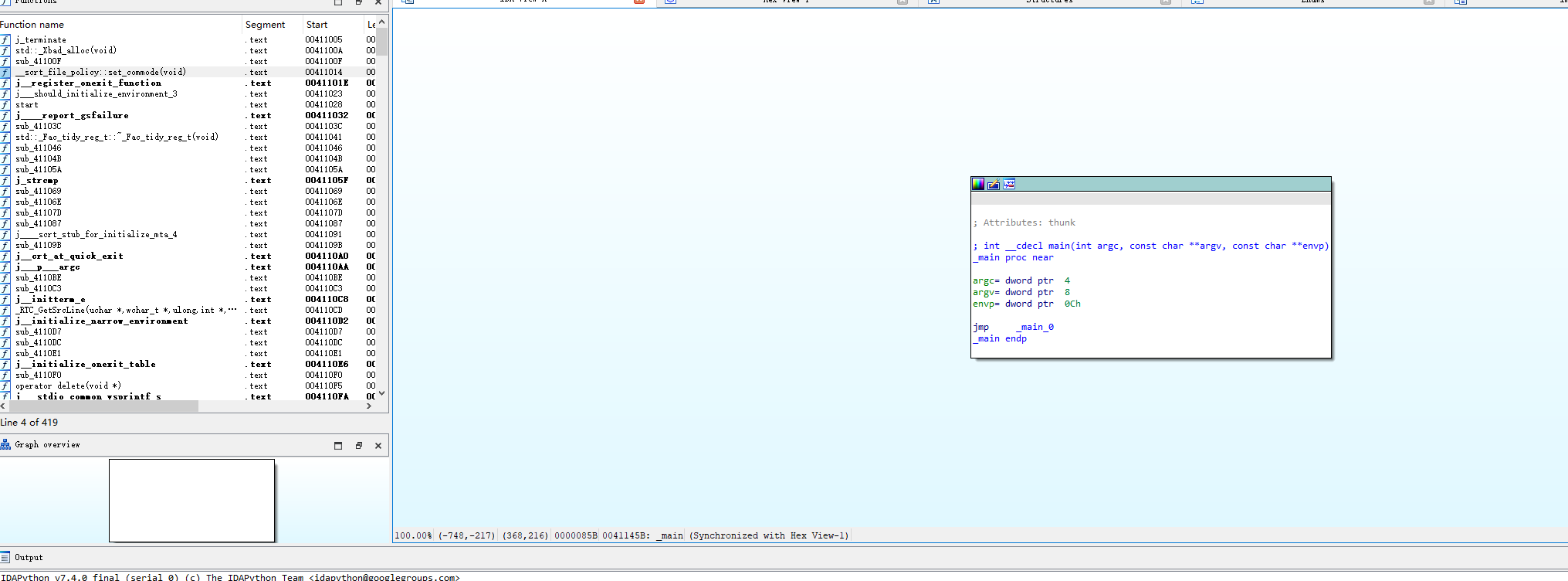Click function icon beside j_terminate

tap(5, 39)
